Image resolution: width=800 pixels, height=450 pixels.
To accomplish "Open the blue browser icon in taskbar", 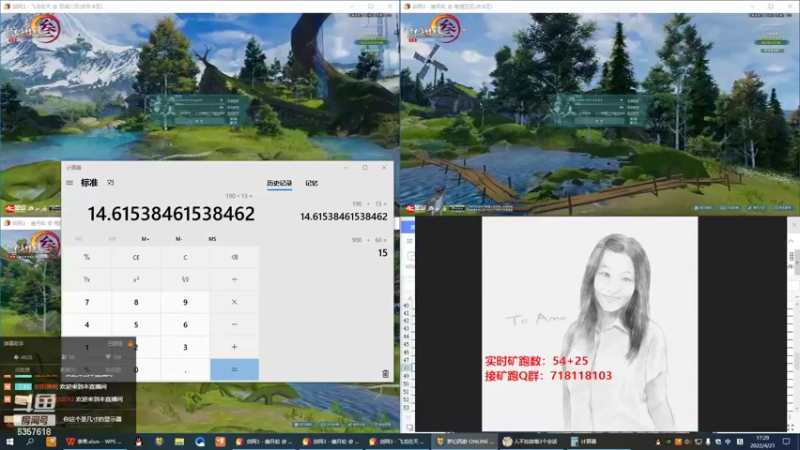I will click(199, 441).
